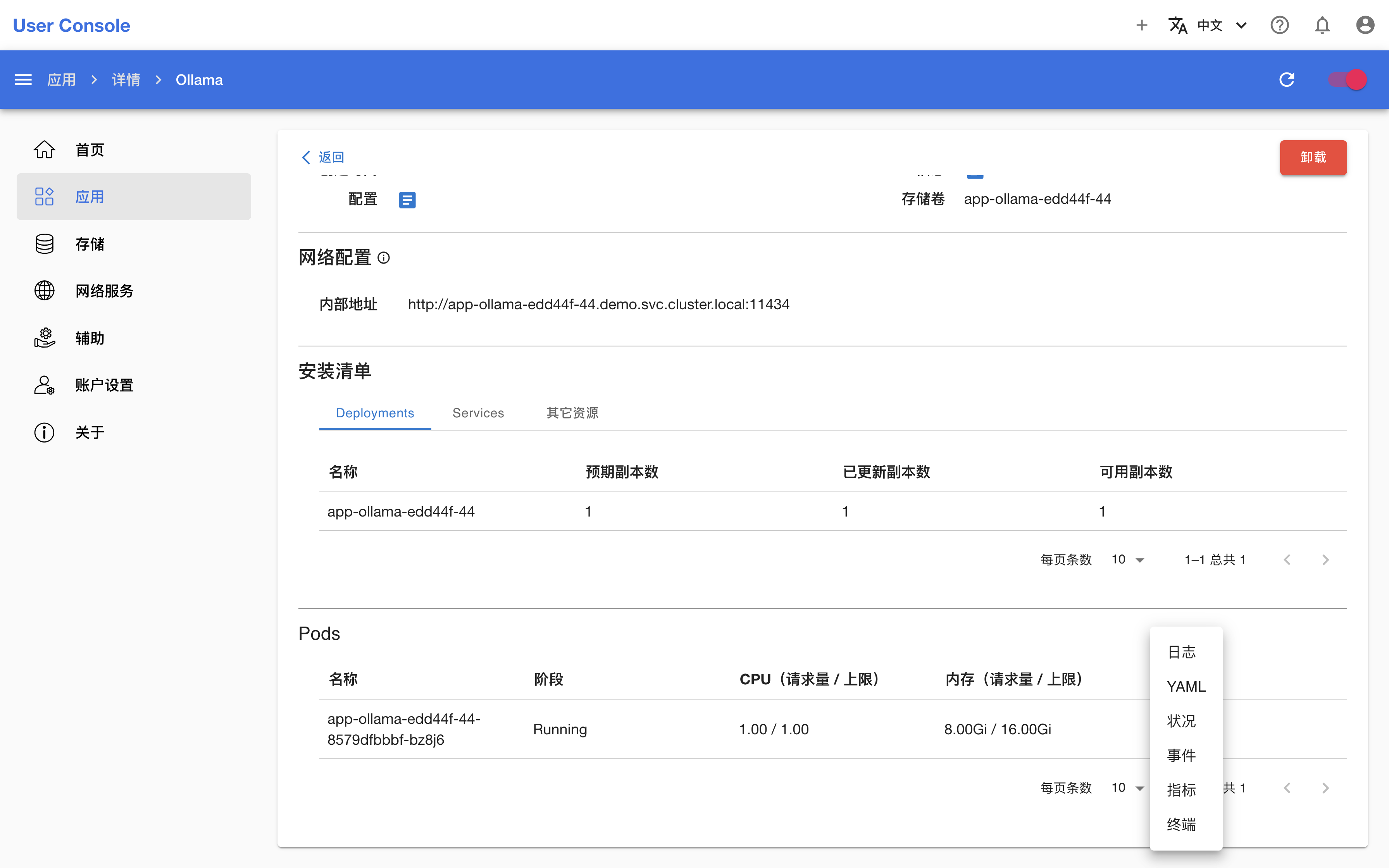The height and width of the screenshot is (868, 1389).
Task: Choose 终端 from pod menu
Action: point(1186,824)
